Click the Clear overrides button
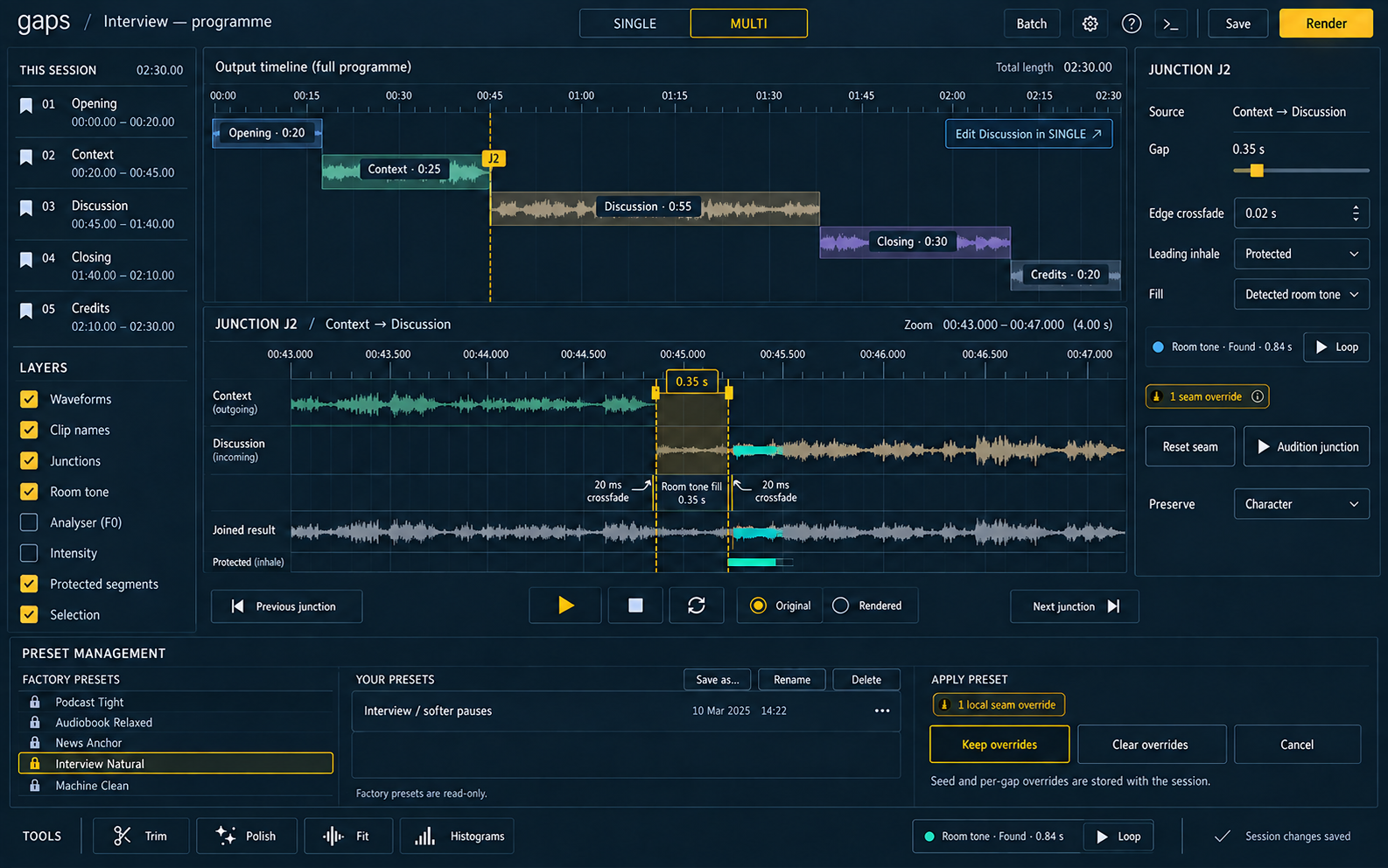Image resolution: width=1388 pixels, height=868 pixels. (x=1152, y=745)
